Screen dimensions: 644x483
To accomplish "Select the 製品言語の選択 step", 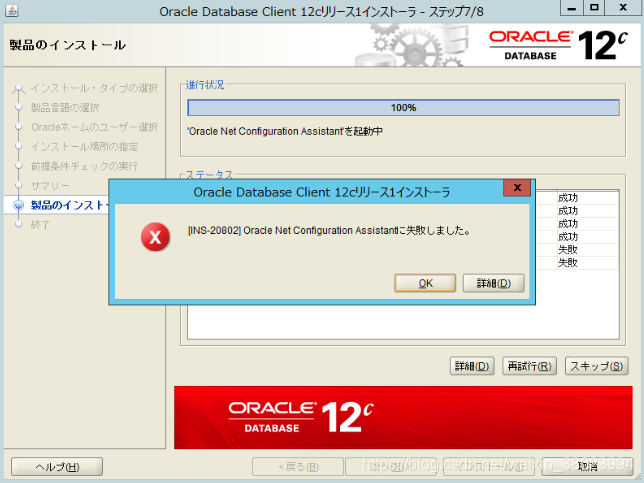I will click(65, 108).
